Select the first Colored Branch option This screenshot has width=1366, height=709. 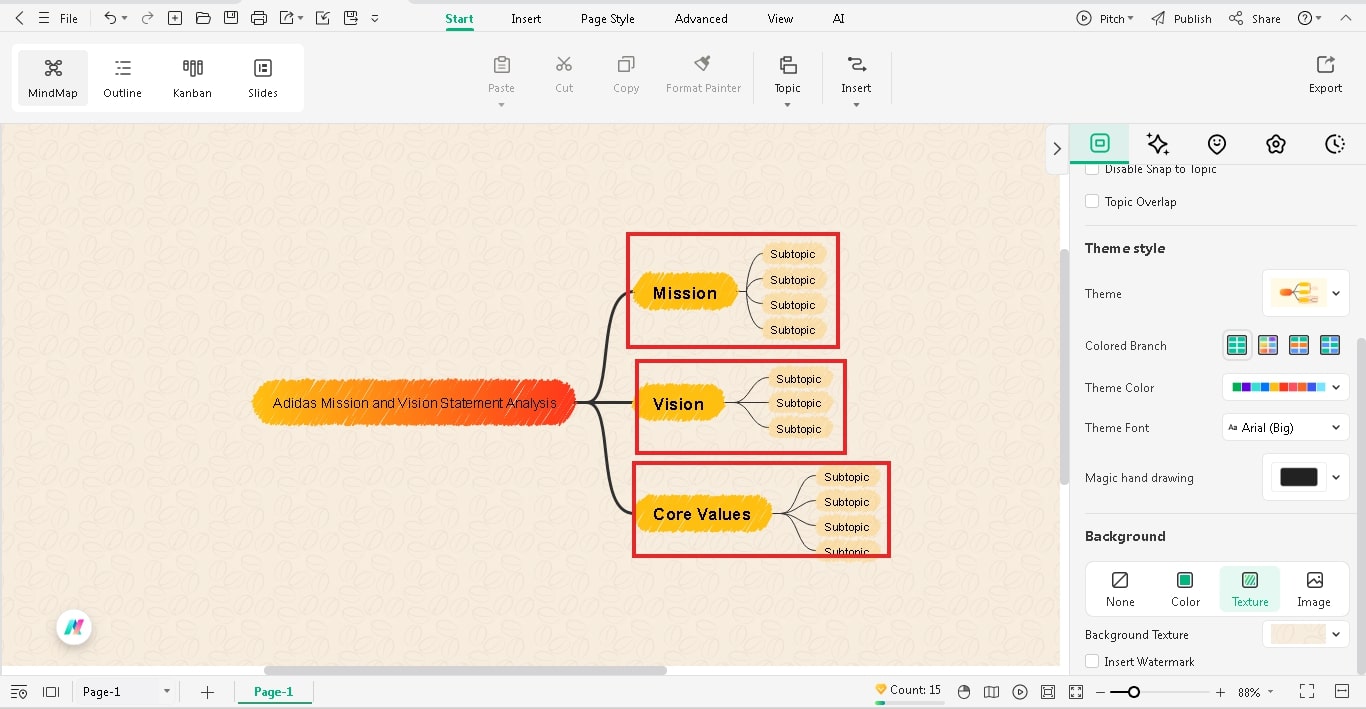pyautogui.click(x=1237, y=345)
